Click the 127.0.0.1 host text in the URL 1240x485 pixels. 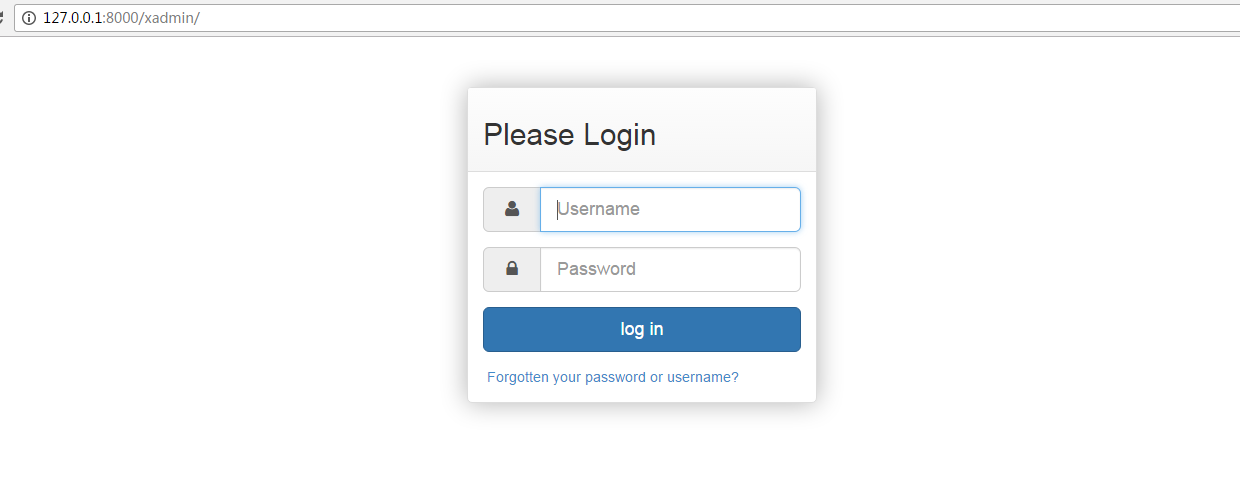(x=73, y=18)
